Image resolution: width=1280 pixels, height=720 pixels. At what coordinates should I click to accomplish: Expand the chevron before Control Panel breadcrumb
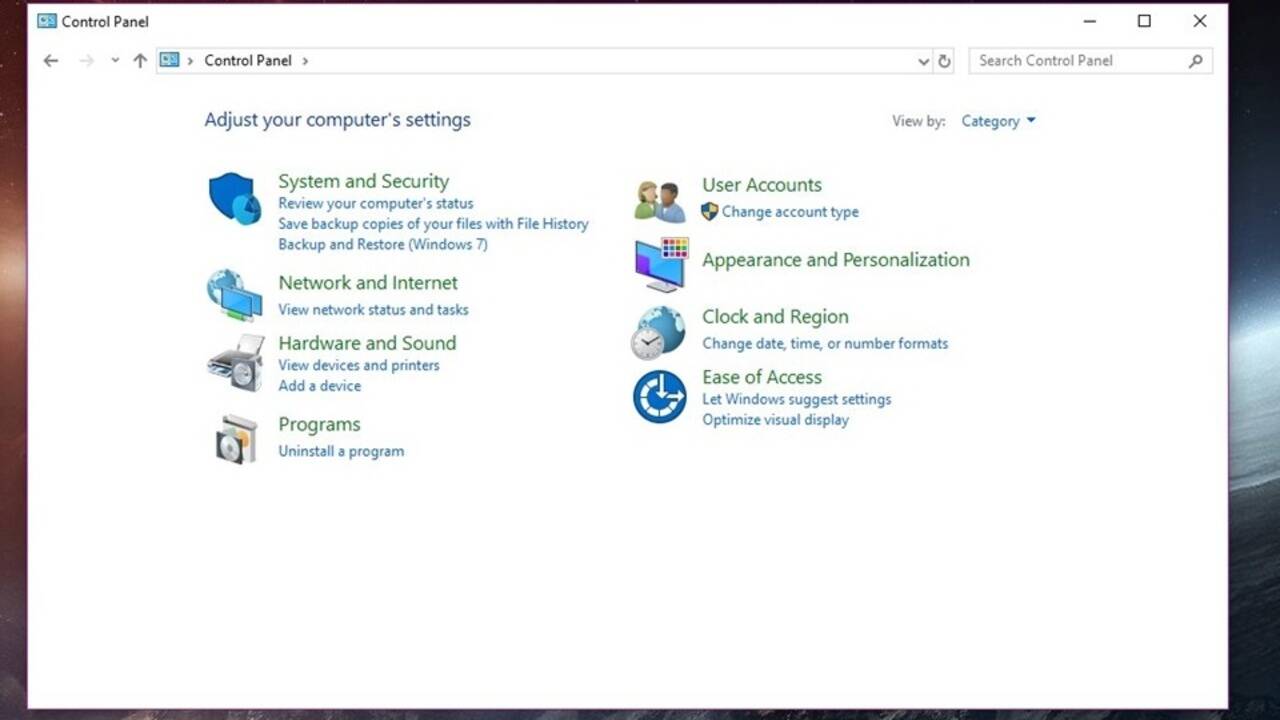(x=190, y=61)
